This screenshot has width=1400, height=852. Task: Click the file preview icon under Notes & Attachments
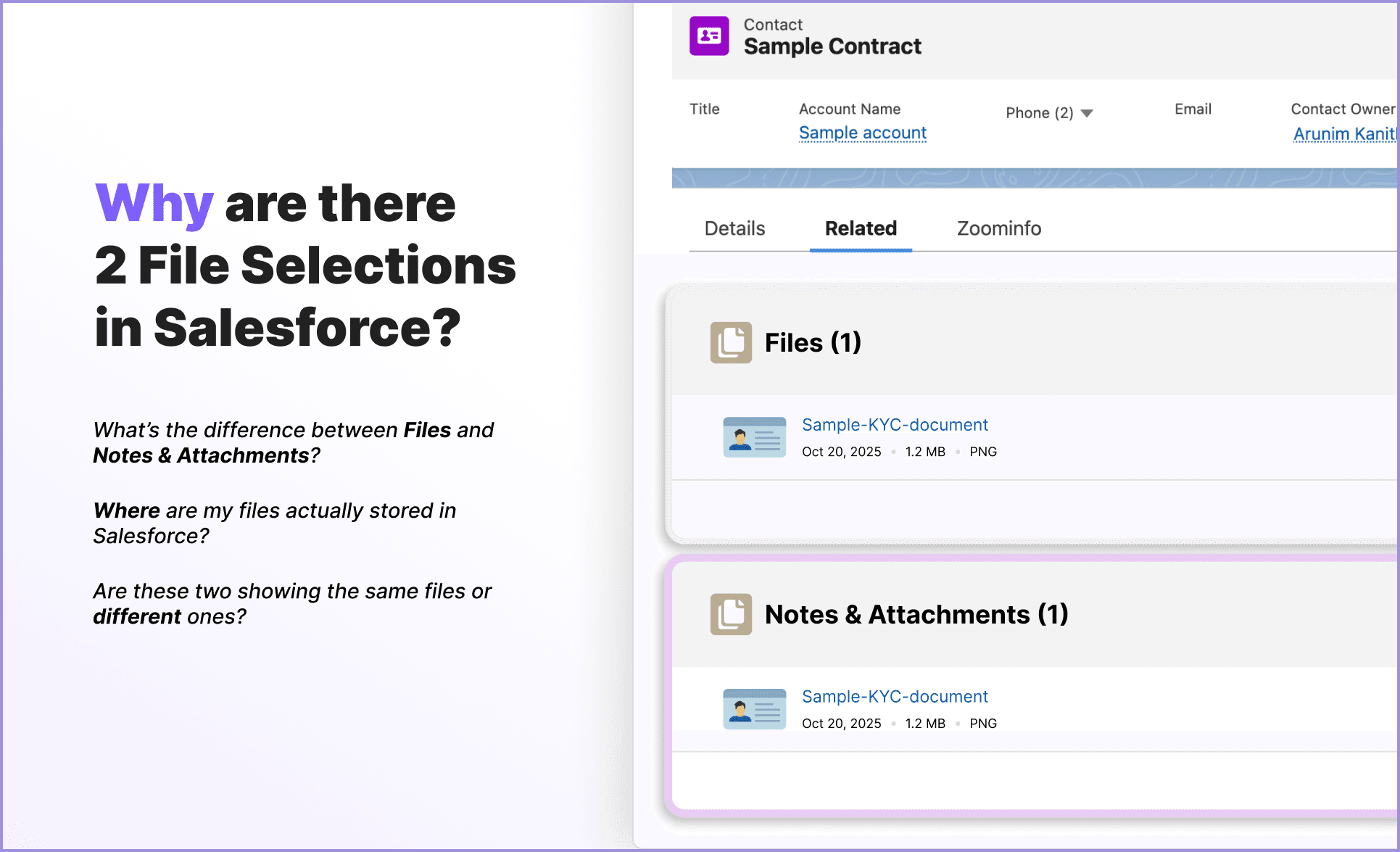pos(754,708)
